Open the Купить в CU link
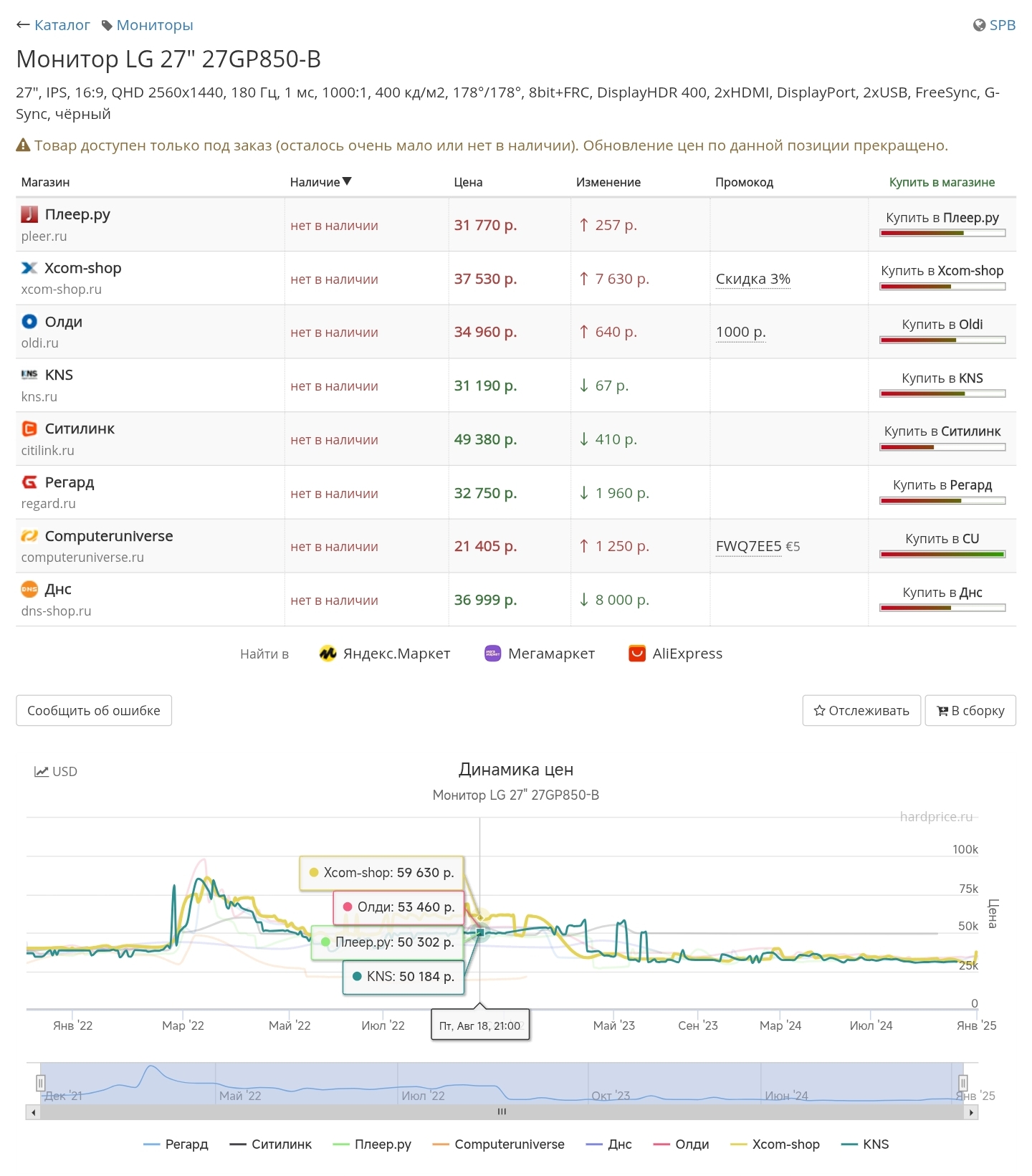The width and height of the screenshot is (1032, 1176). tap(942, 539)
